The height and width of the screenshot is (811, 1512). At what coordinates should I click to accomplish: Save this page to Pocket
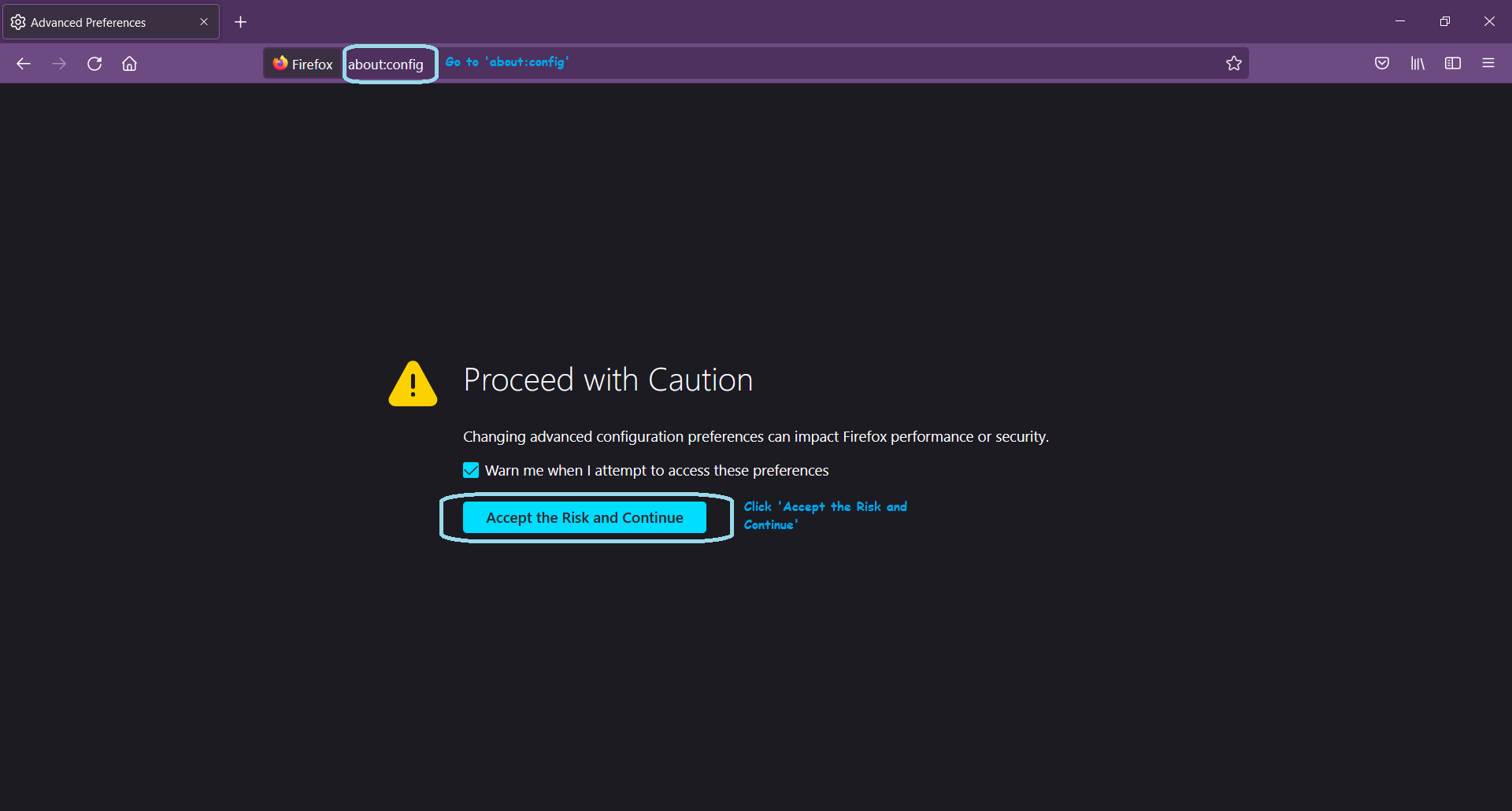pos(1382,63)
